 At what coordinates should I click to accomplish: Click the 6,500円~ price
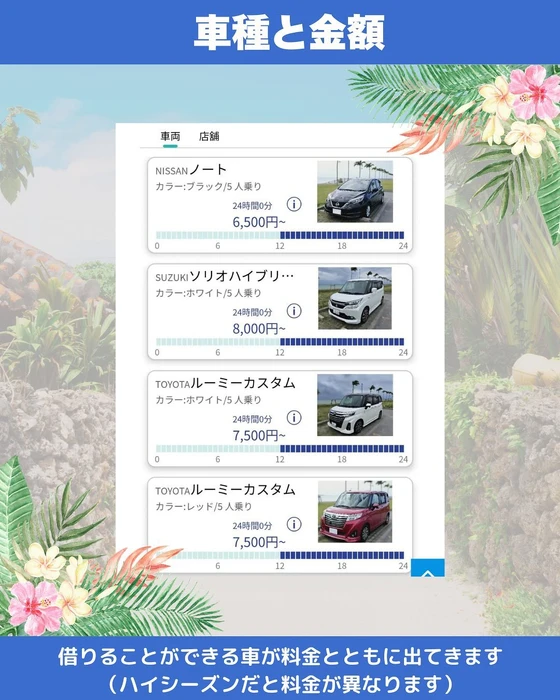(259, 222)
